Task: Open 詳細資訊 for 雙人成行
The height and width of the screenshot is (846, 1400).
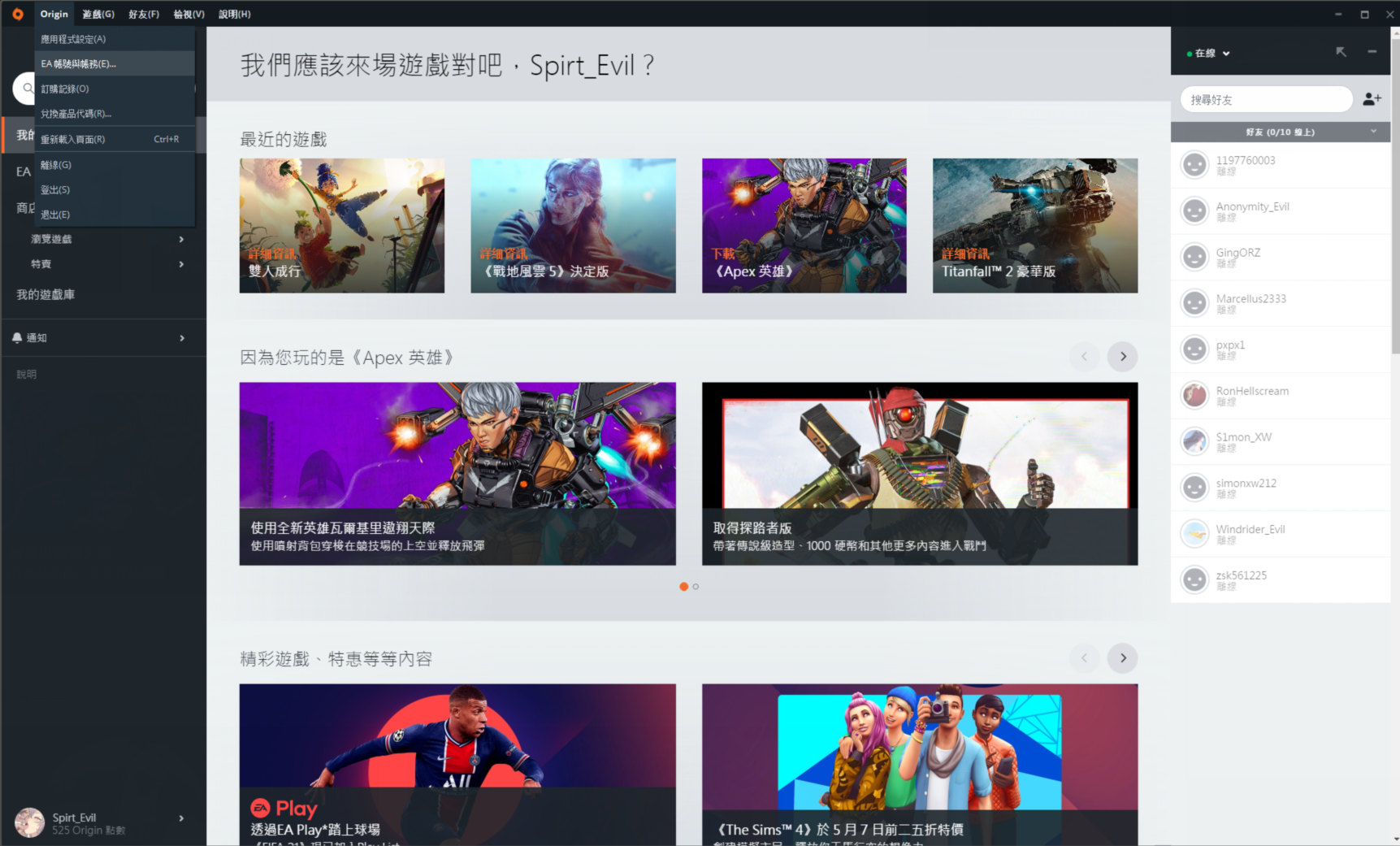Action: click(272, 254)
